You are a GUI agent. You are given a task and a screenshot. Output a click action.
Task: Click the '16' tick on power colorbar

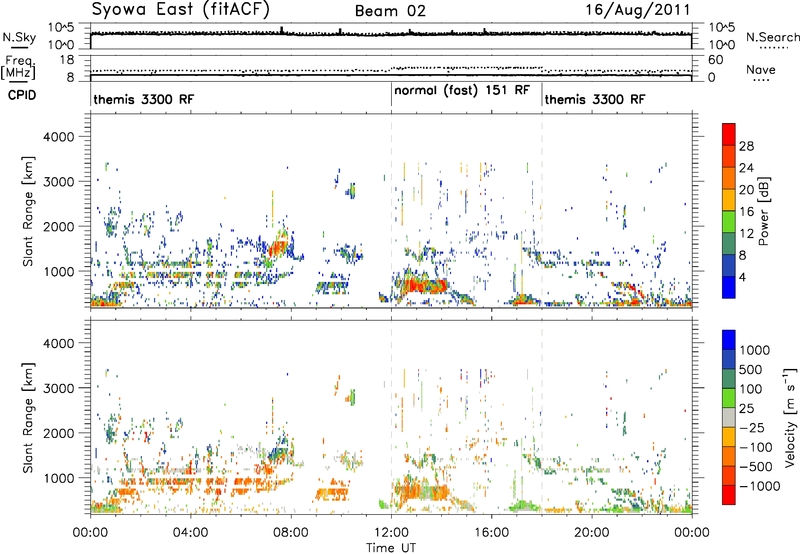[746, 212]
